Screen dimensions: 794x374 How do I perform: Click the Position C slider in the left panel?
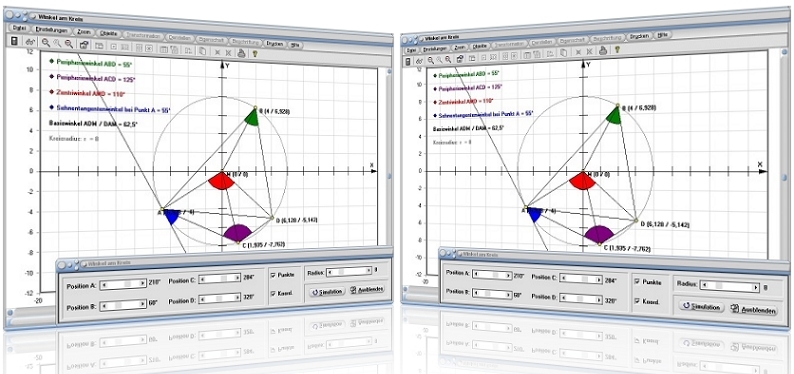pos(219,278)
